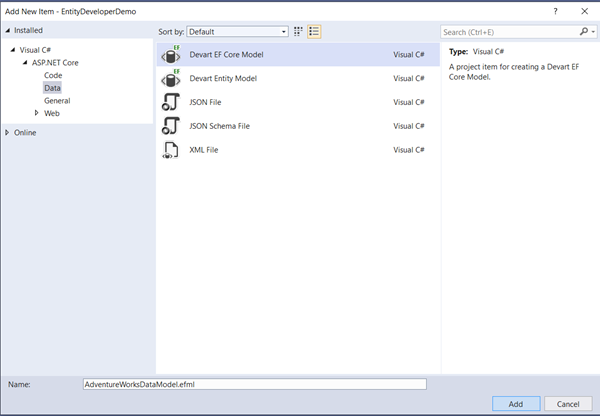The height and width of the screenshot is (416, 600).
Task: Click the Visual C# label in the XML File row
Action: tap(409, 150)
